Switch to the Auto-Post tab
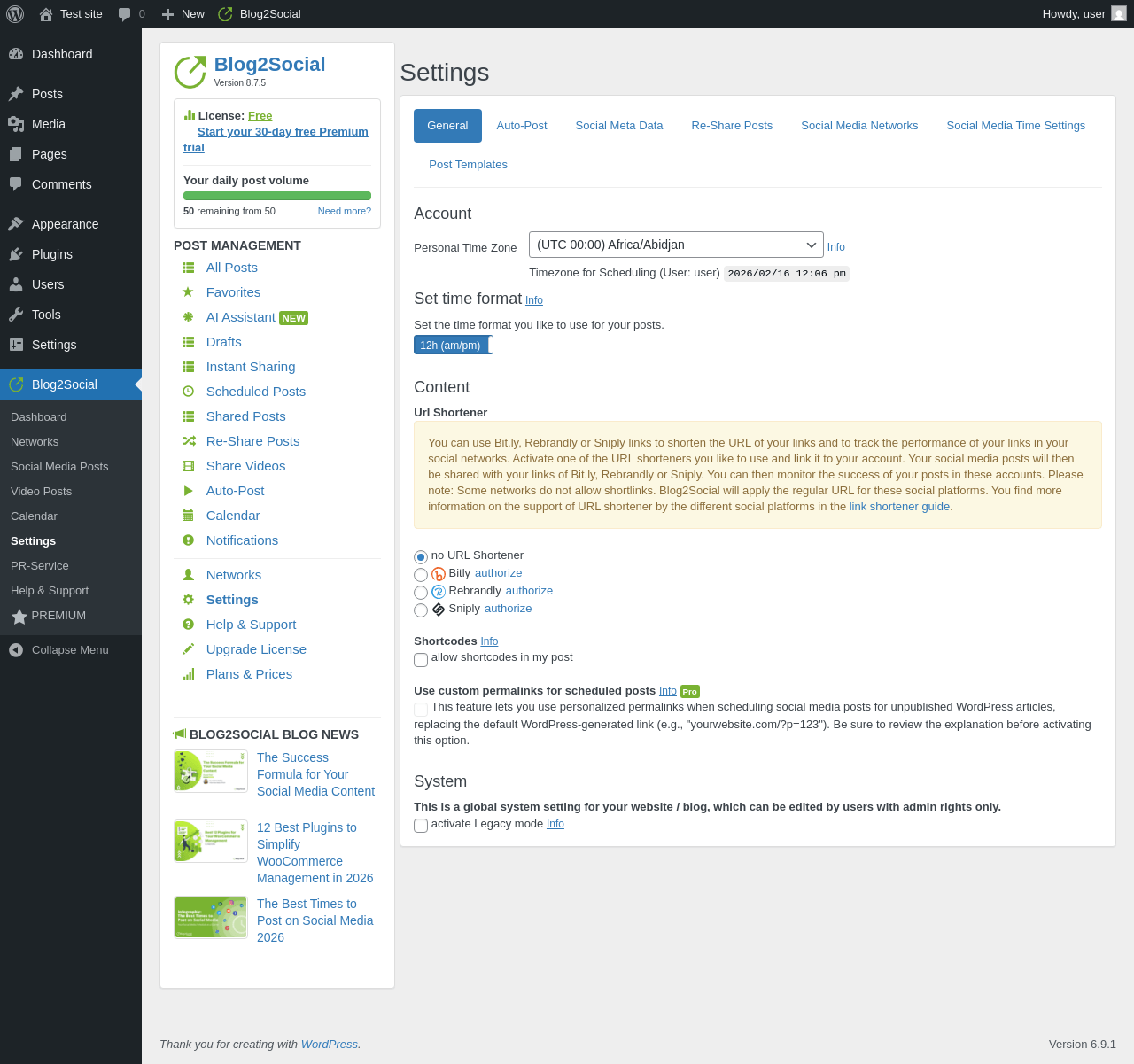 522,126
